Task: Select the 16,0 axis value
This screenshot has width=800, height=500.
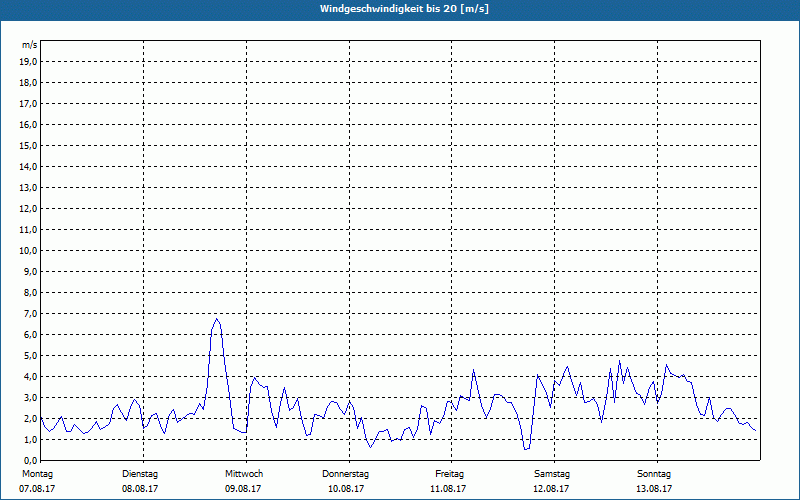Action: point(28,124)
